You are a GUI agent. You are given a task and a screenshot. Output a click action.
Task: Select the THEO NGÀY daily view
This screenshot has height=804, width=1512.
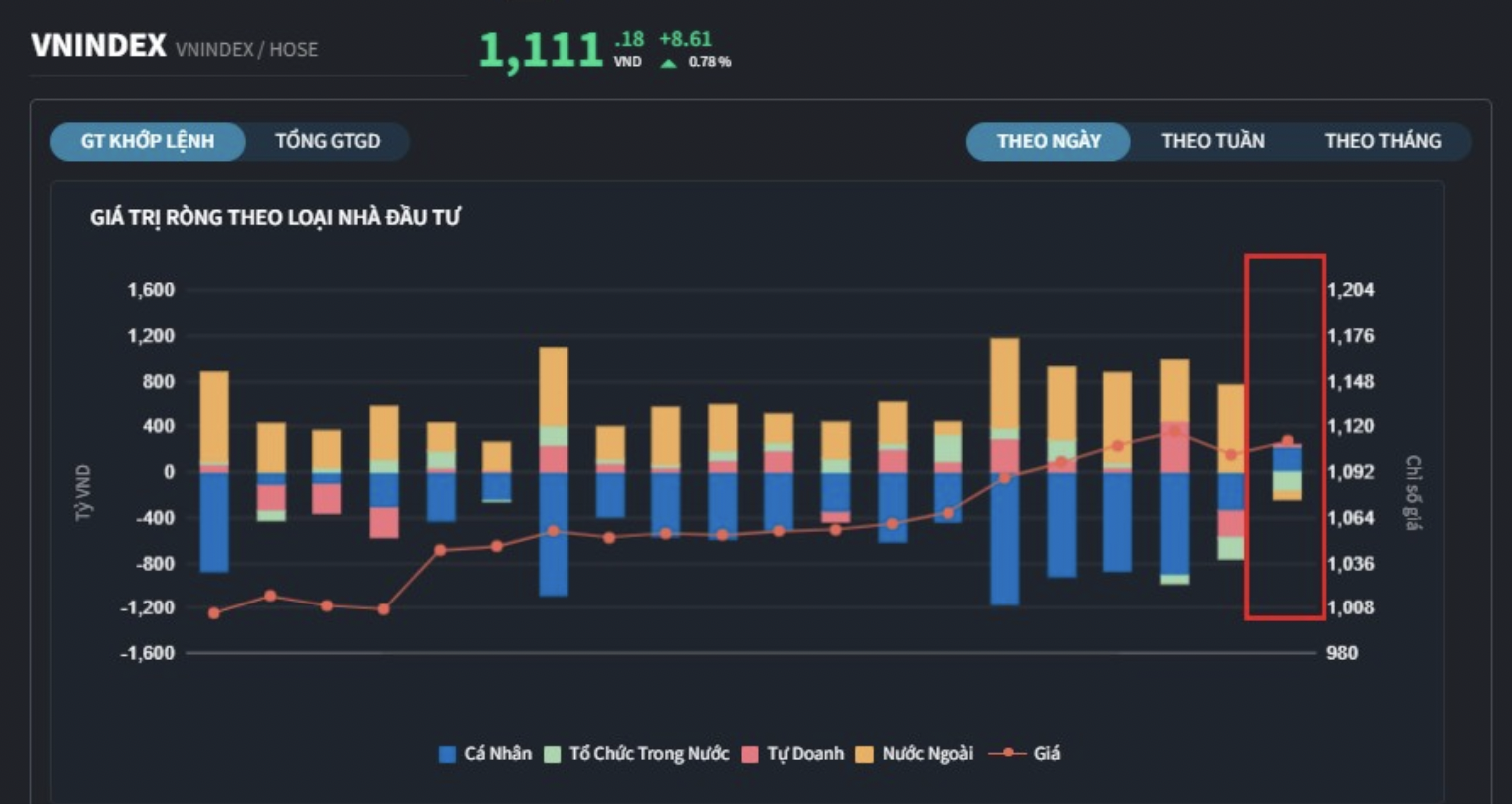click(x=1048, y=141)
